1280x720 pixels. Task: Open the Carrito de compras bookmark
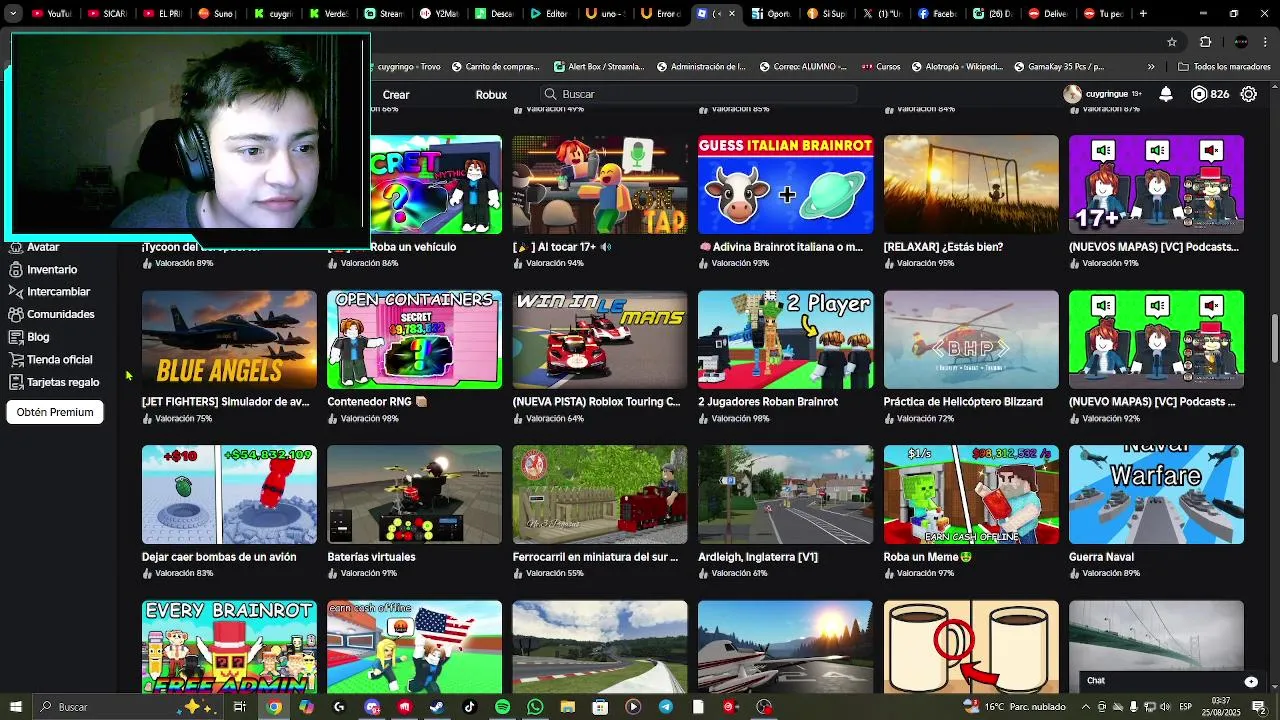[494, 67]
